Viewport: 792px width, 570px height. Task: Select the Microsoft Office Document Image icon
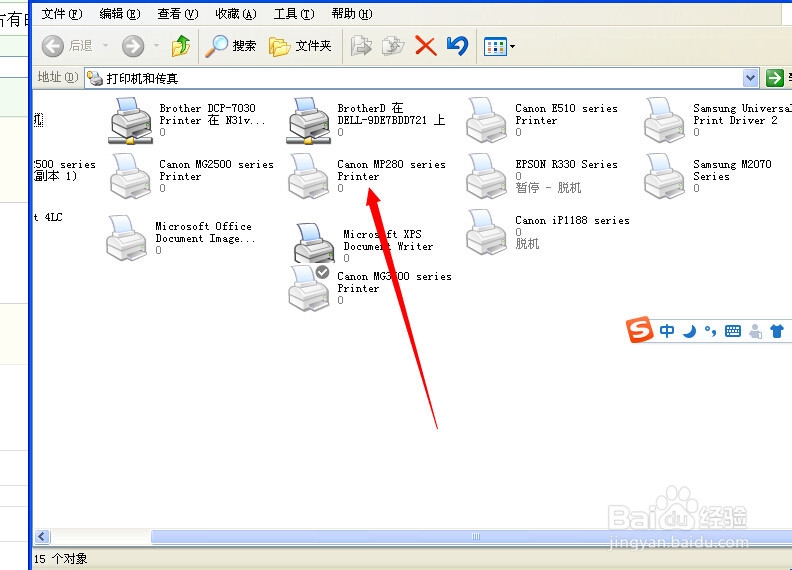click(127, 238)
